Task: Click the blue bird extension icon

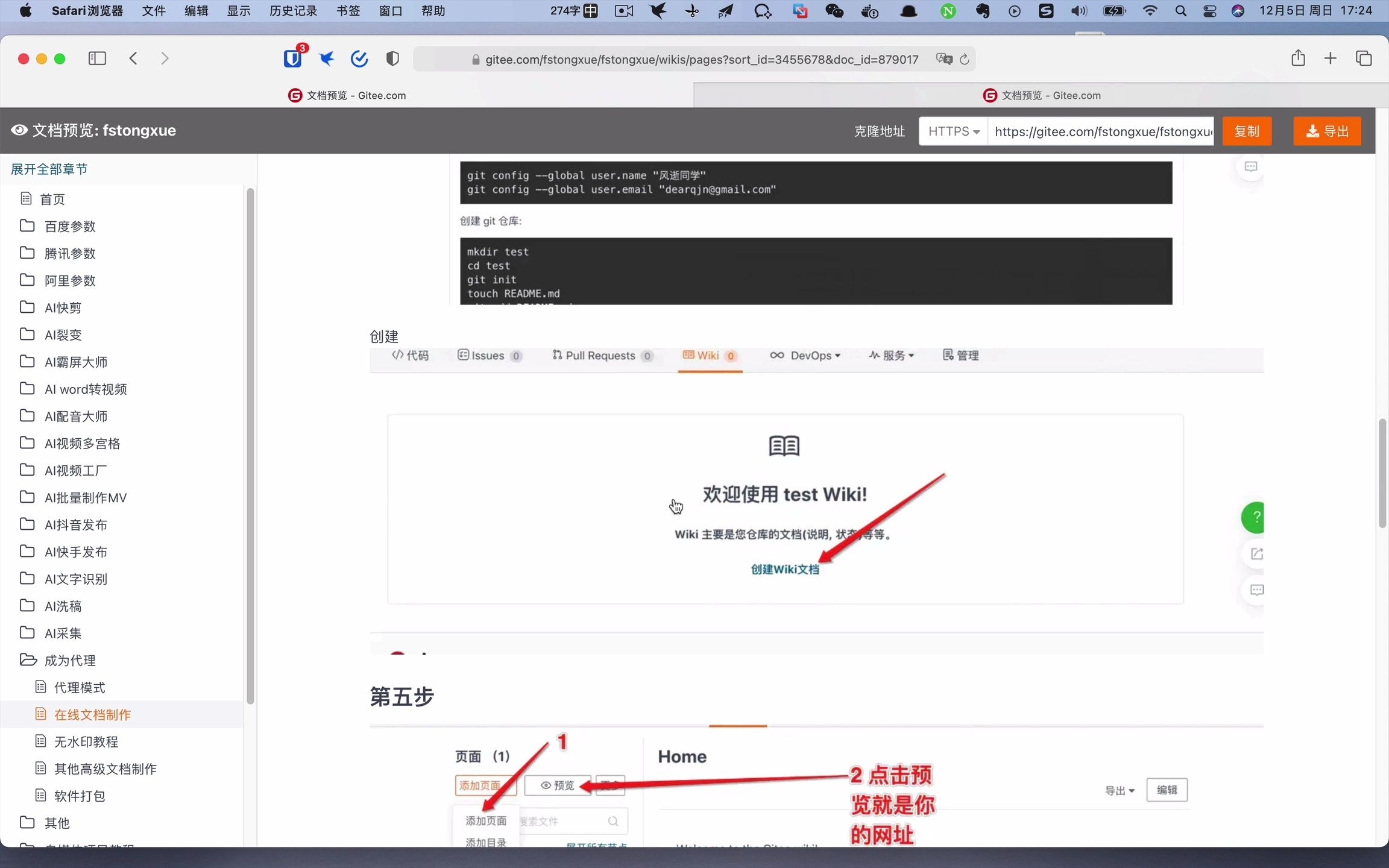Action: (327, 58)
